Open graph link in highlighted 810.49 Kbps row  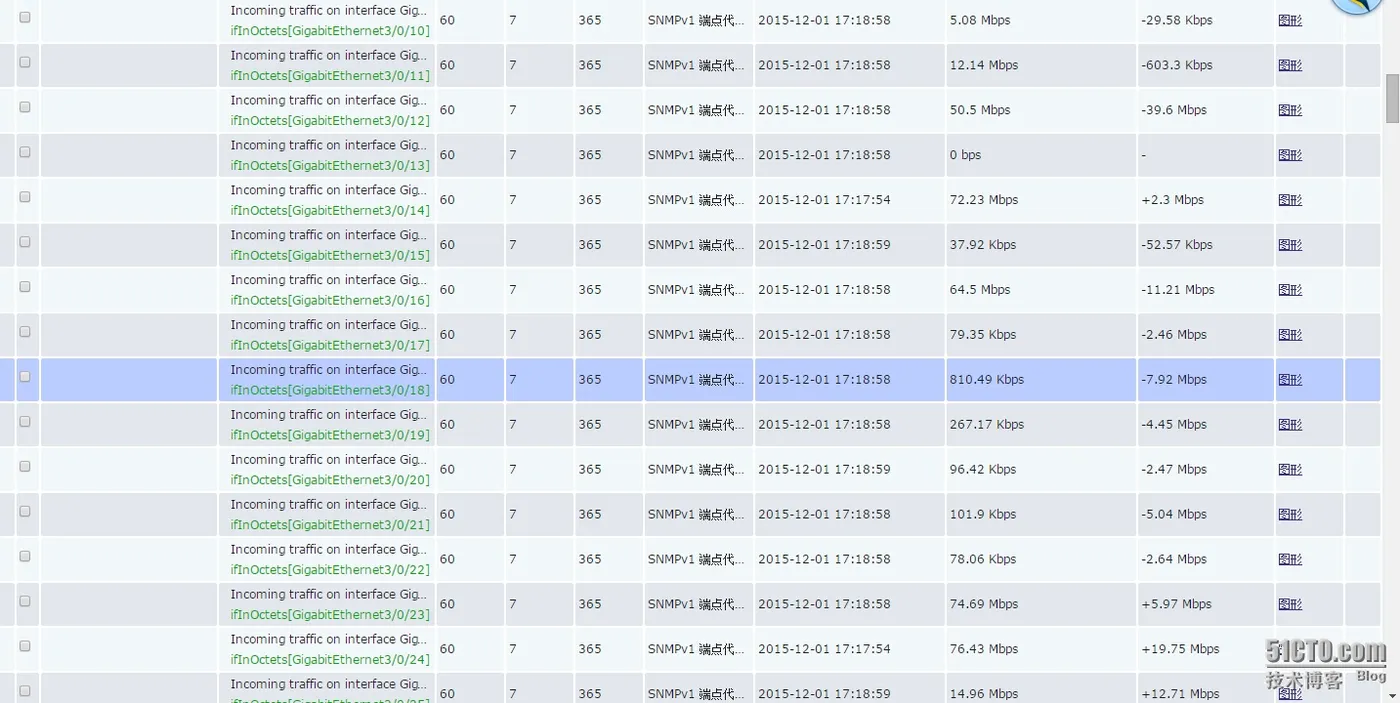[1290, 380]
